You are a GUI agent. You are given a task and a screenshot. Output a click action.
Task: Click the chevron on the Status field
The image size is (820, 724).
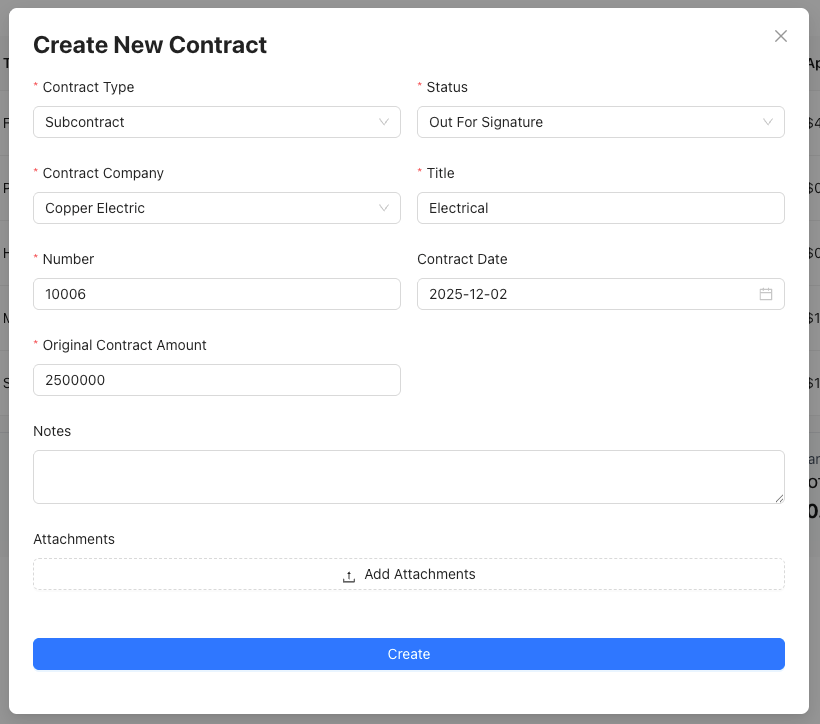(x=769, y=122)
